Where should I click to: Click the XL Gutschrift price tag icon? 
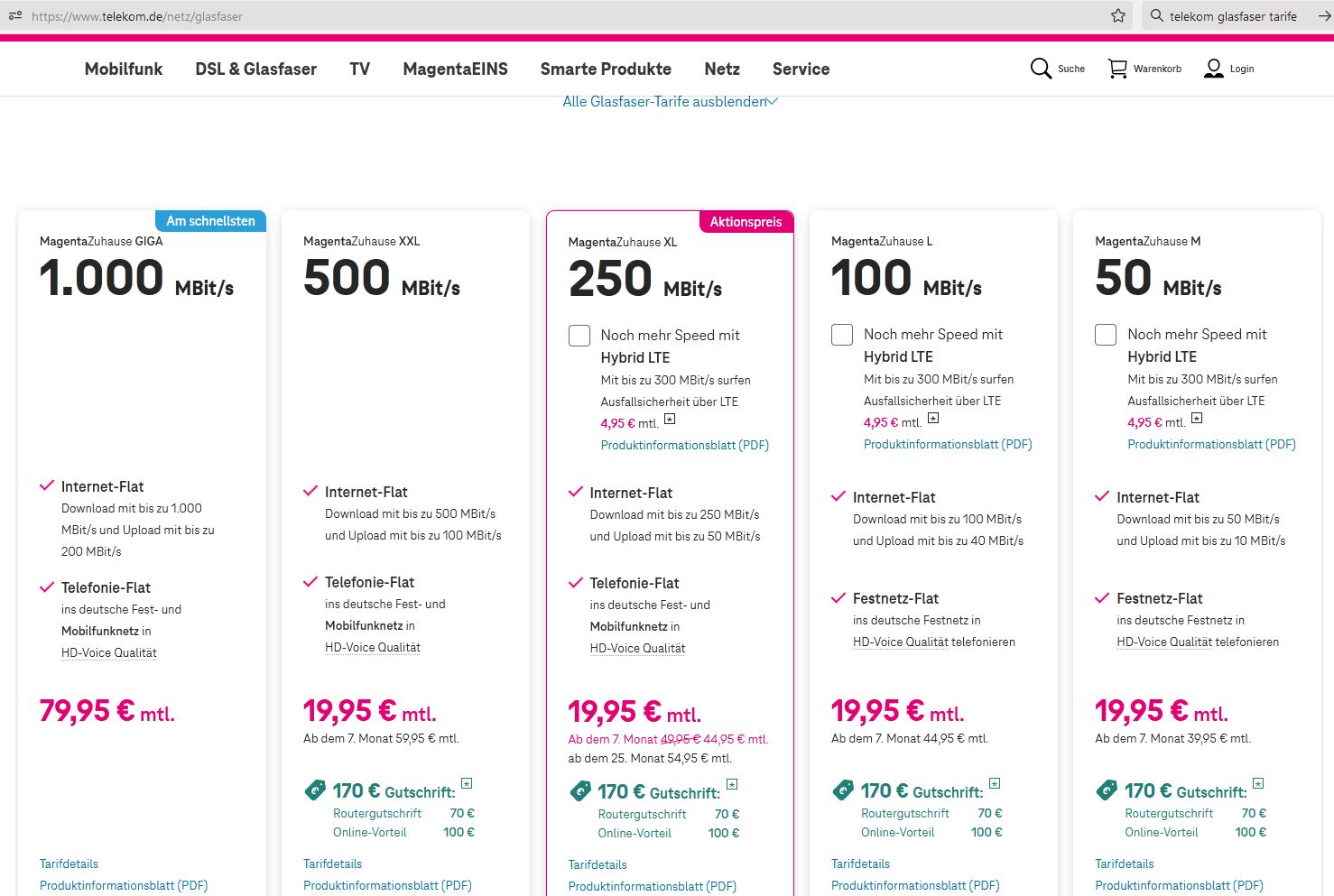(579, 791)
